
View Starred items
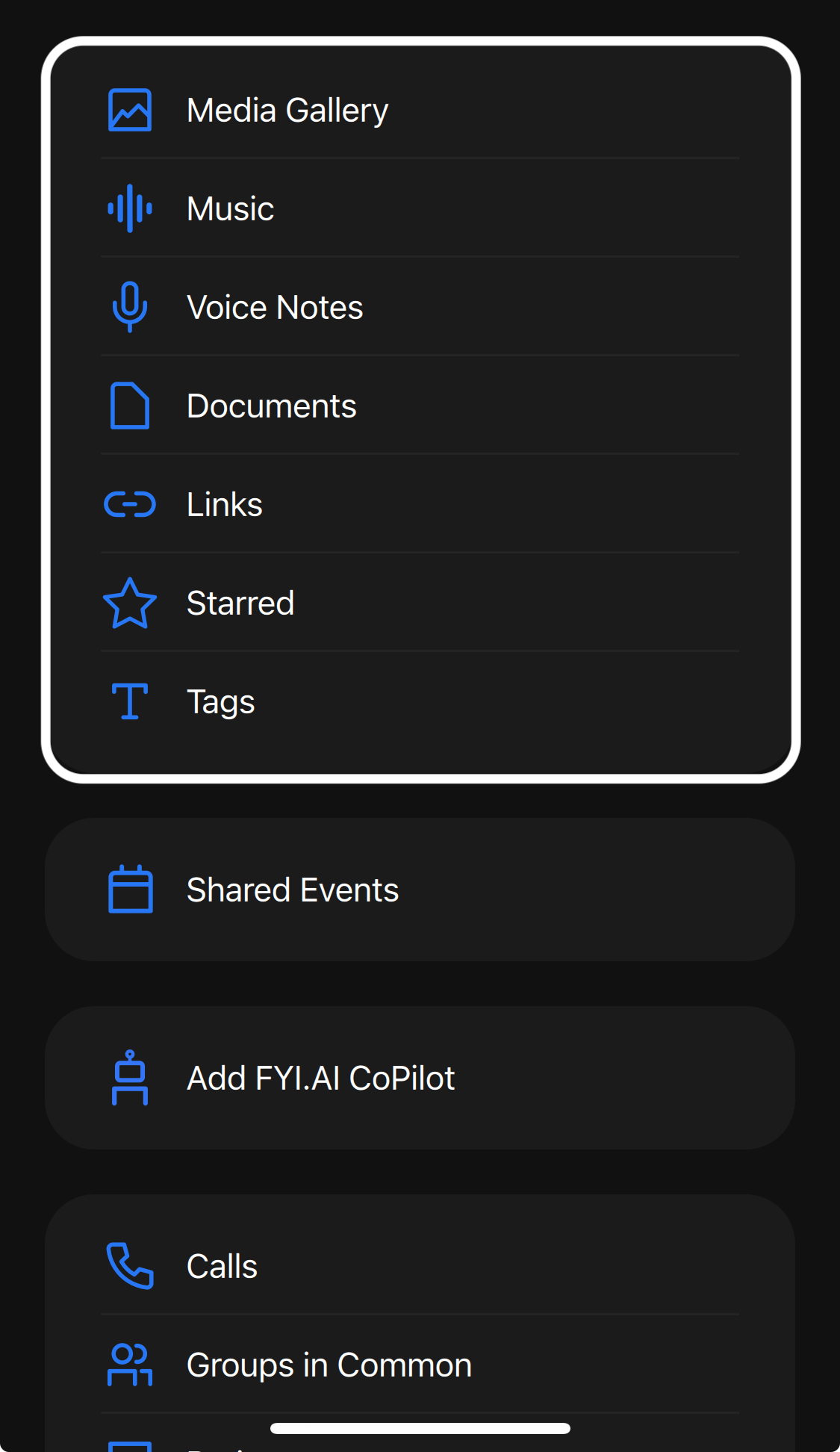click(x=420, y=603)
